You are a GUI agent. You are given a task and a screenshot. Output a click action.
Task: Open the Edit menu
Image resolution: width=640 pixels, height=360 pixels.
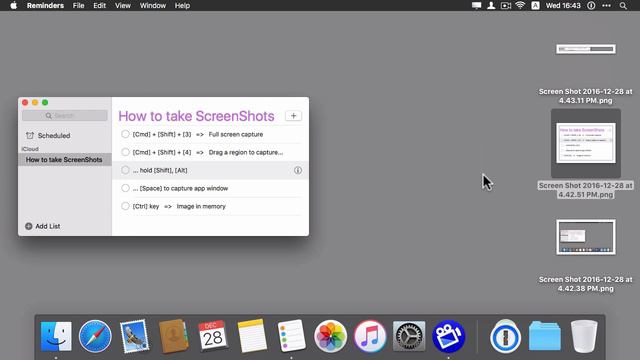pyautogui.click(x=100, y=6)
